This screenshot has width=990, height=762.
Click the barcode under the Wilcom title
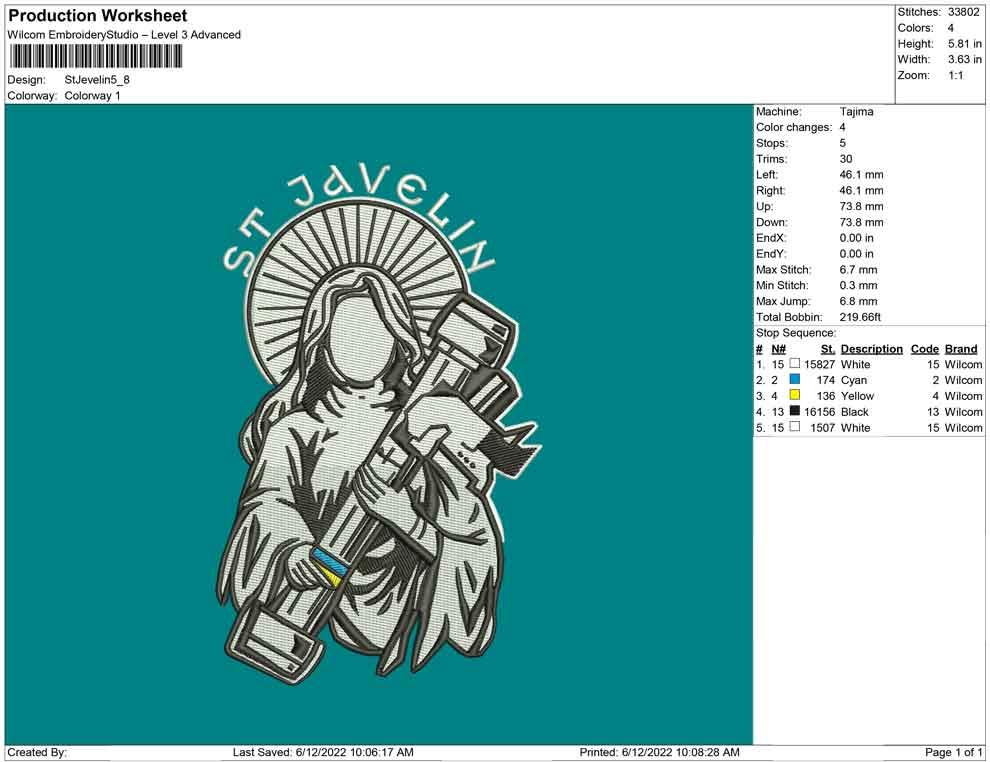pos(96,56)
